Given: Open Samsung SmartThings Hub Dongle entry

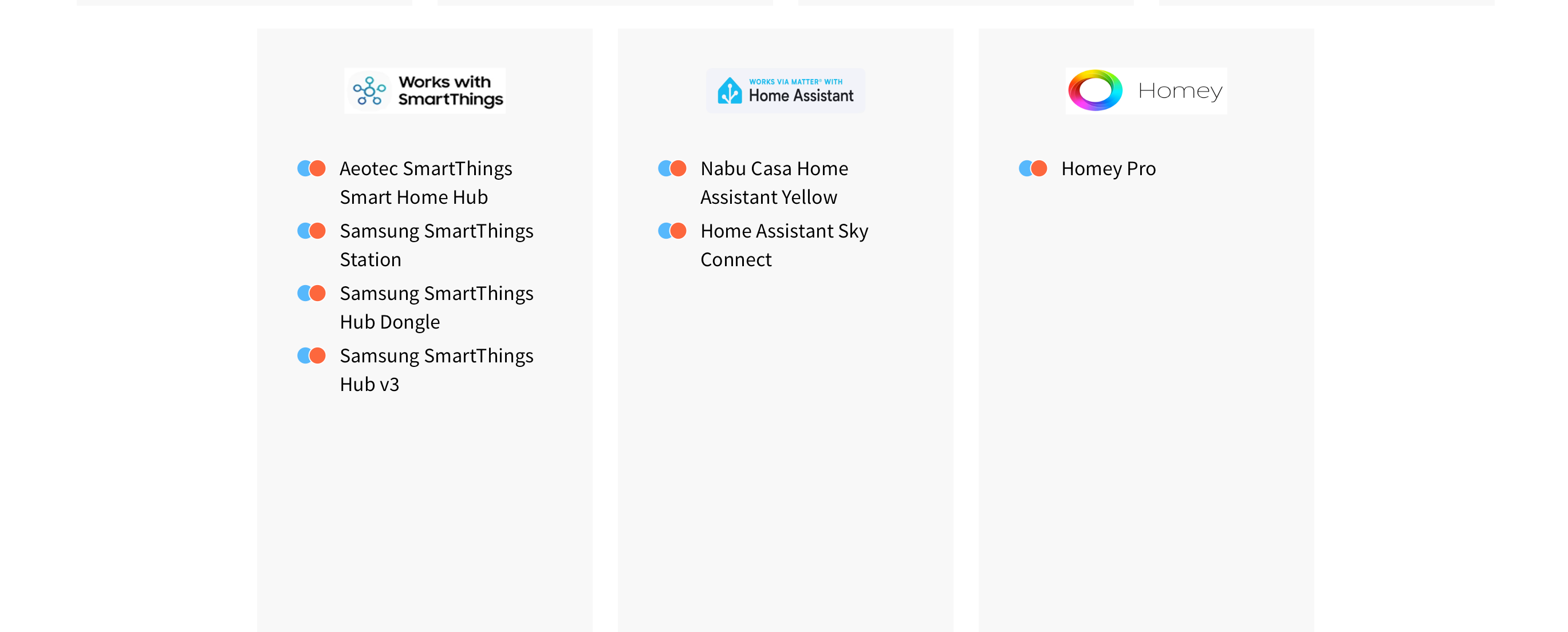Looking at the screenshot, I should (x=436, y=307).
